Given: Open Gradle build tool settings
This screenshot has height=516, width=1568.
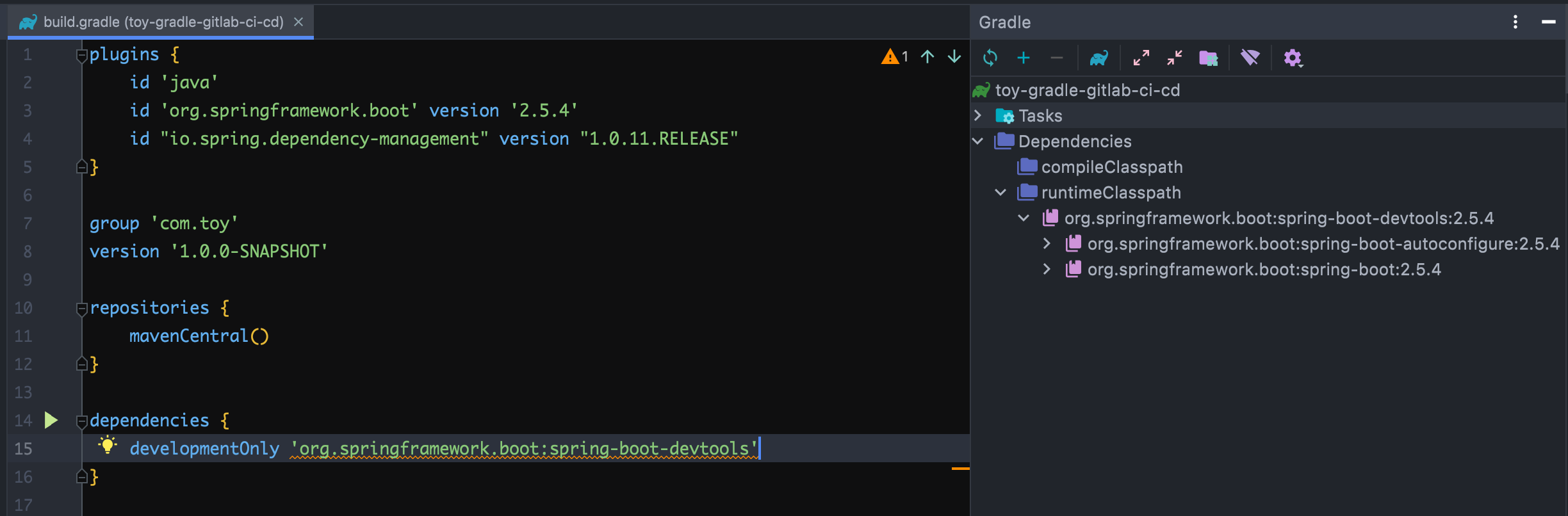Looking at the screenshot, I should pyautogui.click(x=1293, y=58).
